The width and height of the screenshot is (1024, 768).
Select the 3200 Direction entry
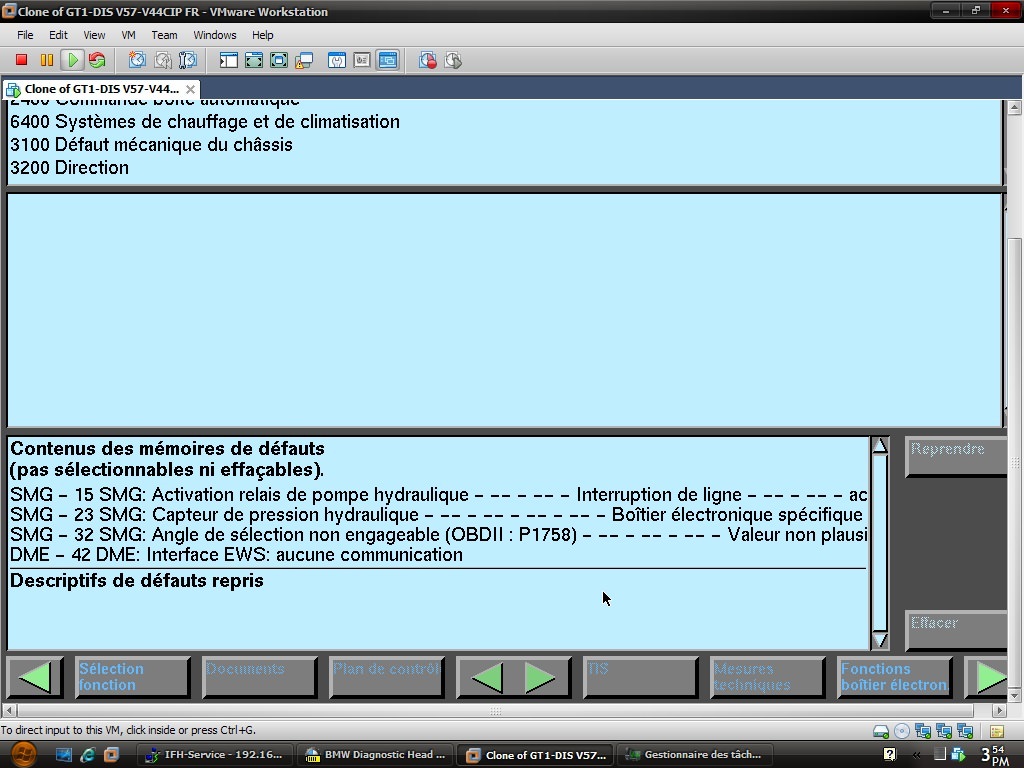69,167
